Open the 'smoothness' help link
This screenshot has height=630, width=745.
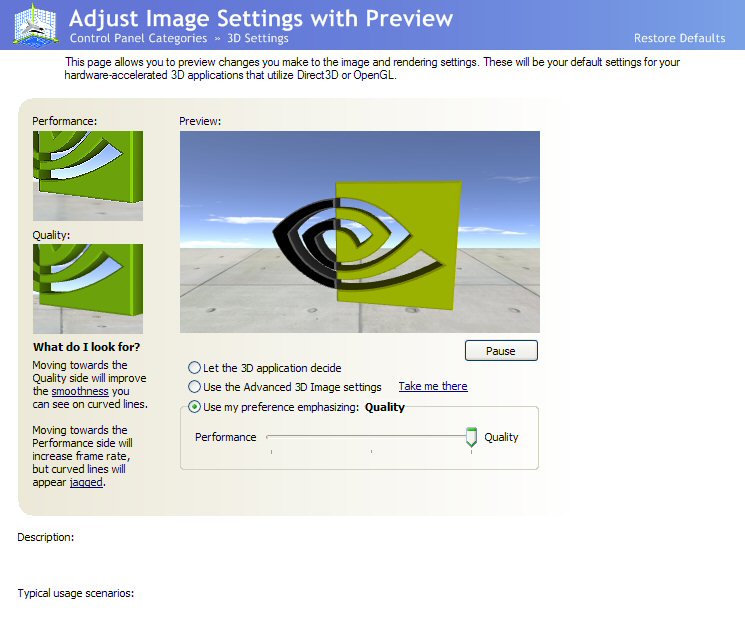(80, 391)
